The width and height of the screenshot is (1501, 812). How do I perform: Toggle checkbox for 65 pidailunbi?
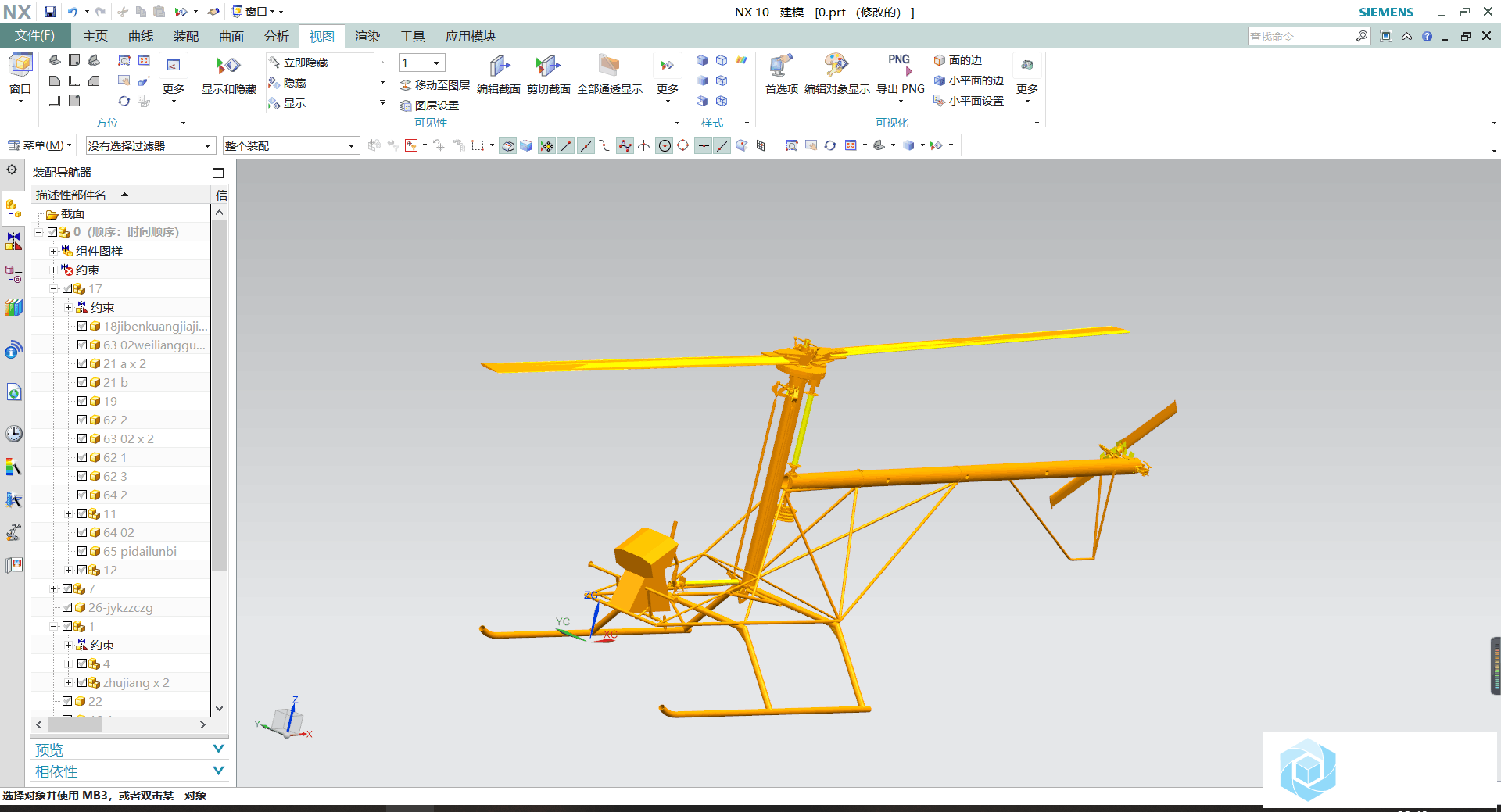click(x=82, y=551)
